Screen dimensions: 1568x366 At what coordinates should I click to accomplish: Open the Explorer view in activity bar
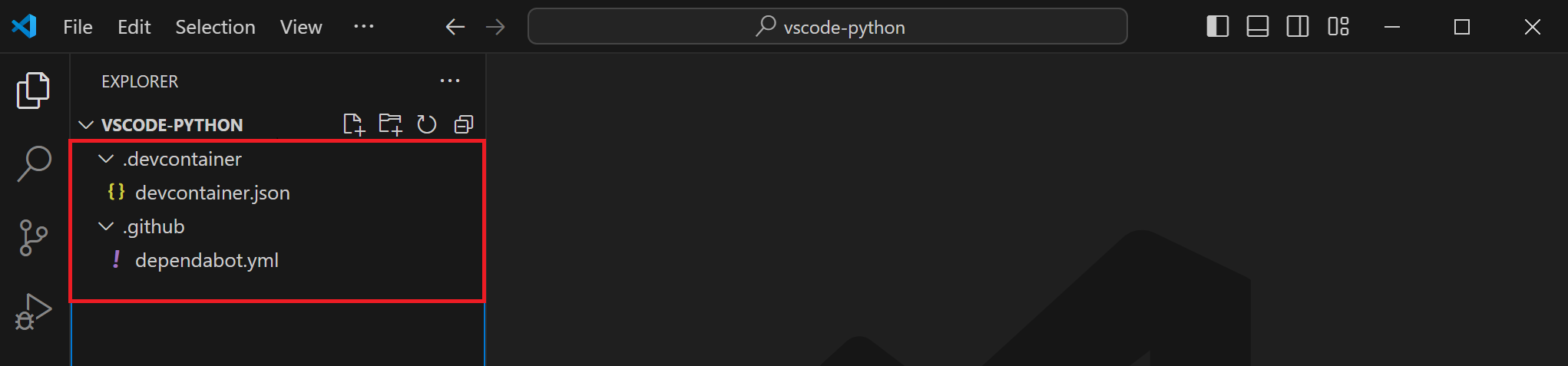coord(34,91)
